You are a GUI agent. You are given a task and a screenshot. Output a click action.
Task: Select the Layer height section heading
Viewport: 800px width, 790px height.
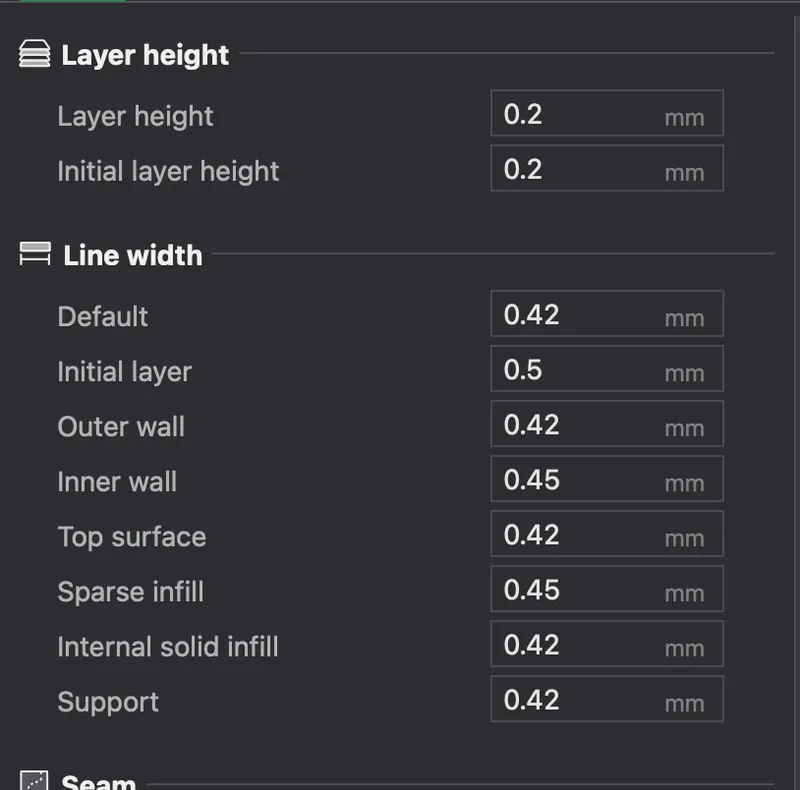pos(145,55)
